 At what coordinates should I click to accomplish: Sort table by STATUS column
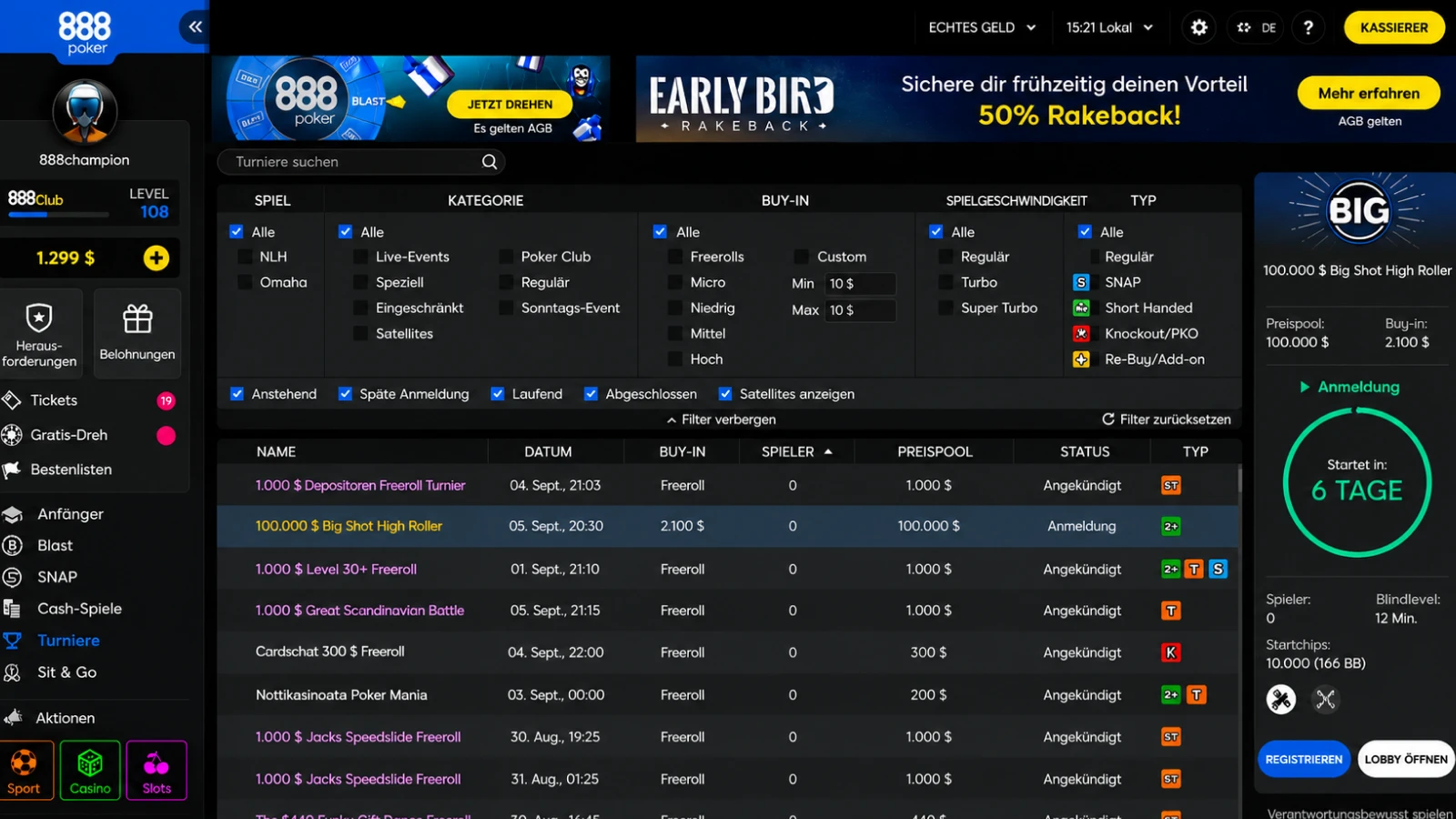(x=1085, y=451)
